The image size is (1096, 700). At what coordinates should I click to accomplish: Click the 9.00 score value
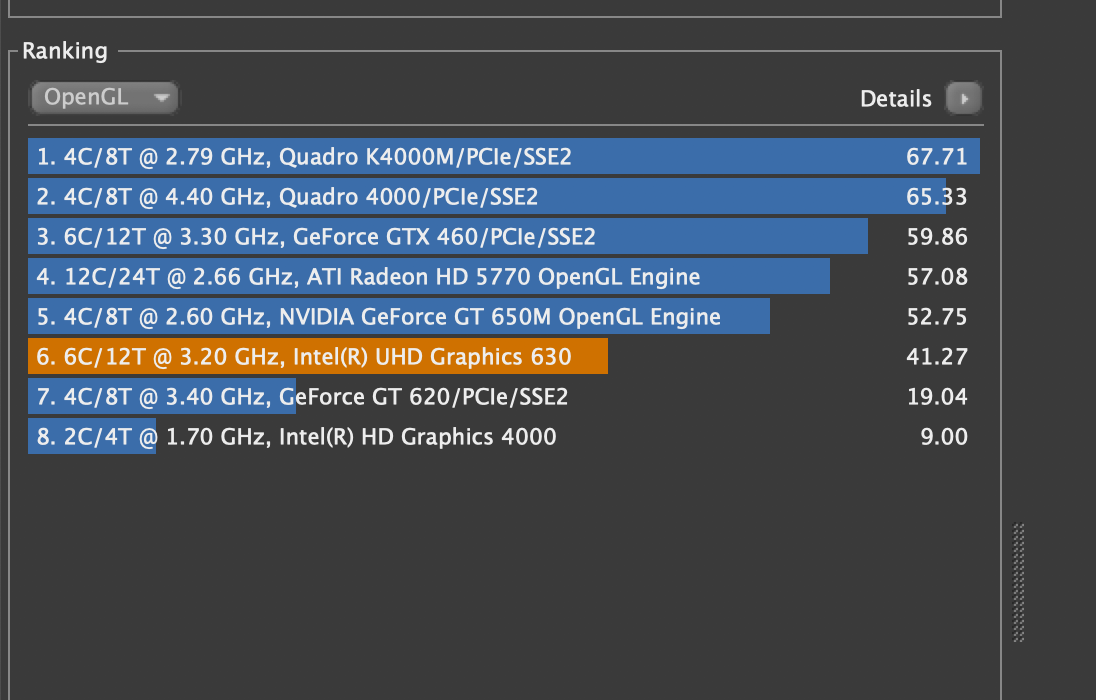[x=944, y=437]
